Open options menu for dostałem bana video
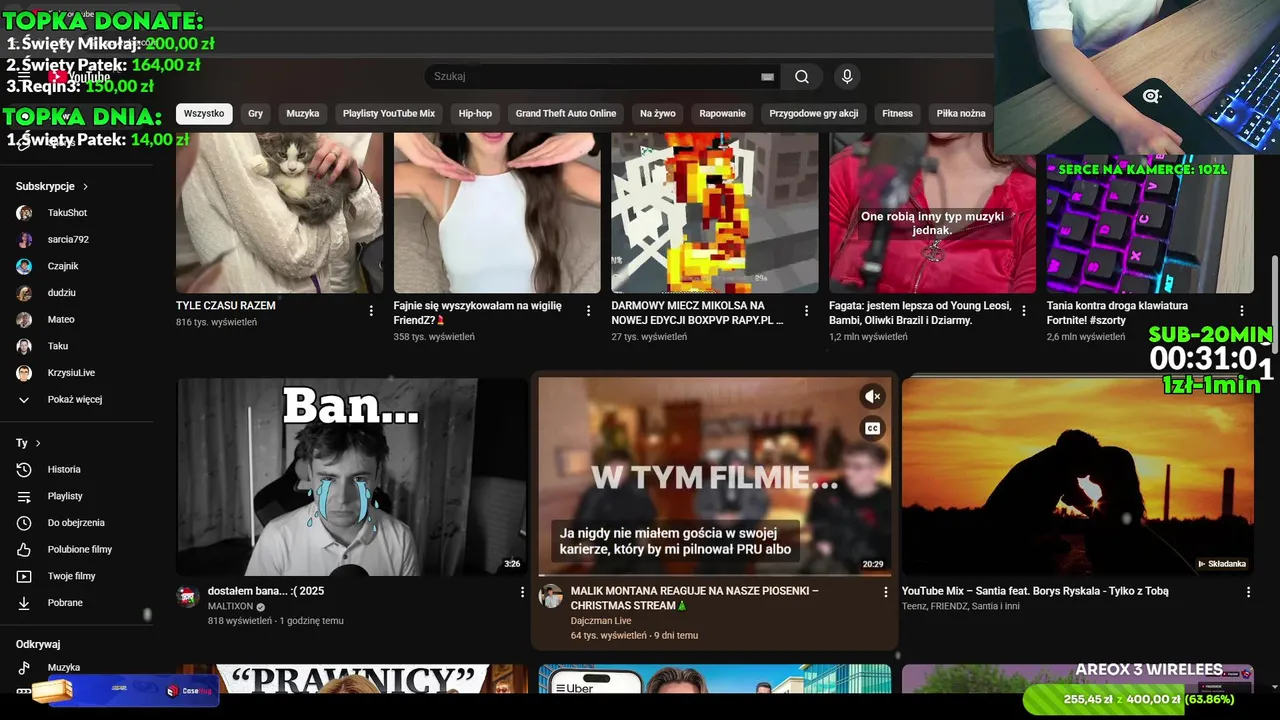This screenshot has width=1280, height=720. pos(522,592)
